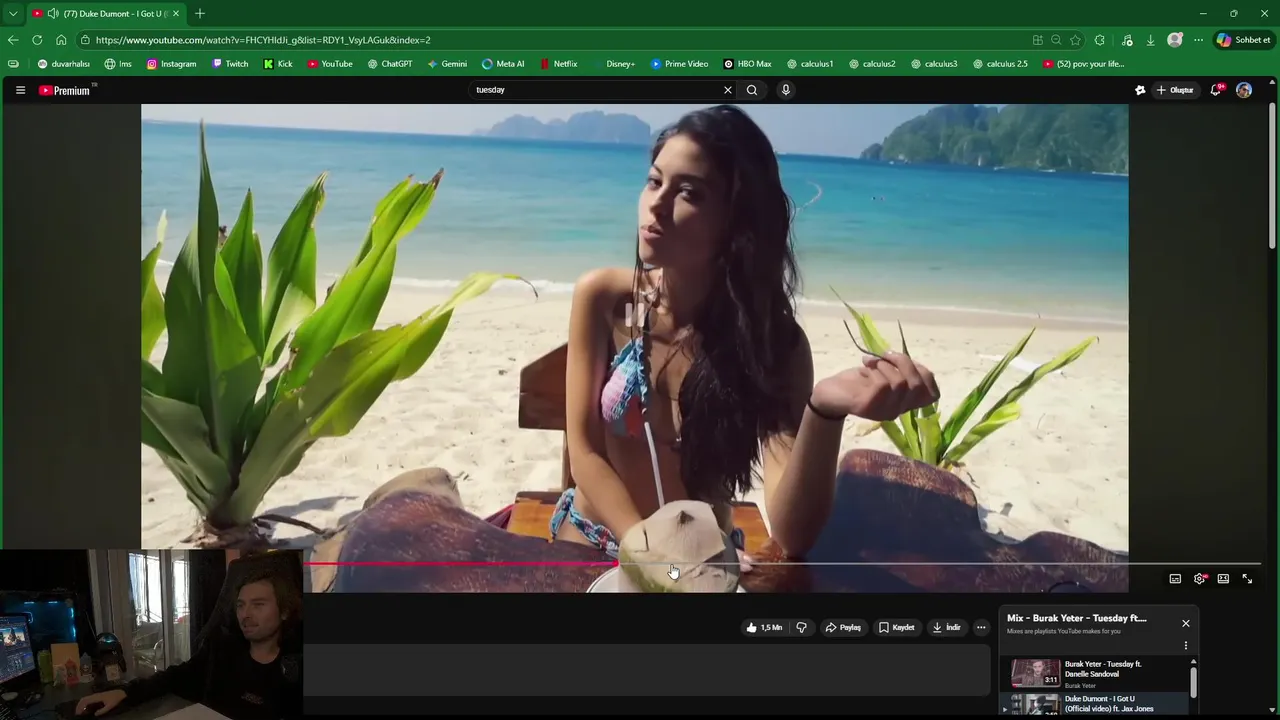Click the pause overlay on the video

tap(635, 313)
